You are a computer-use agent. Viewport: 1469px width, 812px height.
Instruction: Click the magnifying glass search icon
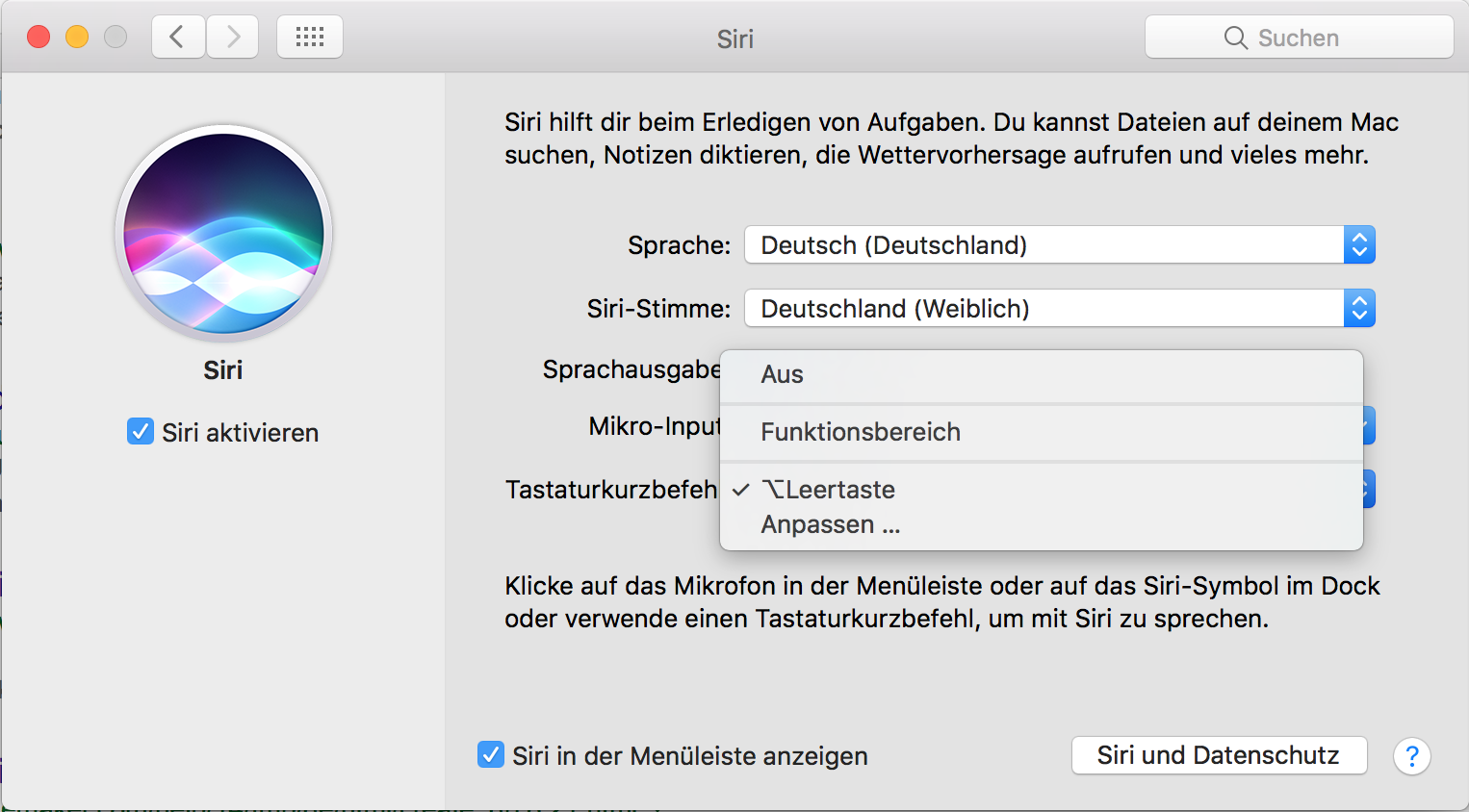[x=1235, y=38]
